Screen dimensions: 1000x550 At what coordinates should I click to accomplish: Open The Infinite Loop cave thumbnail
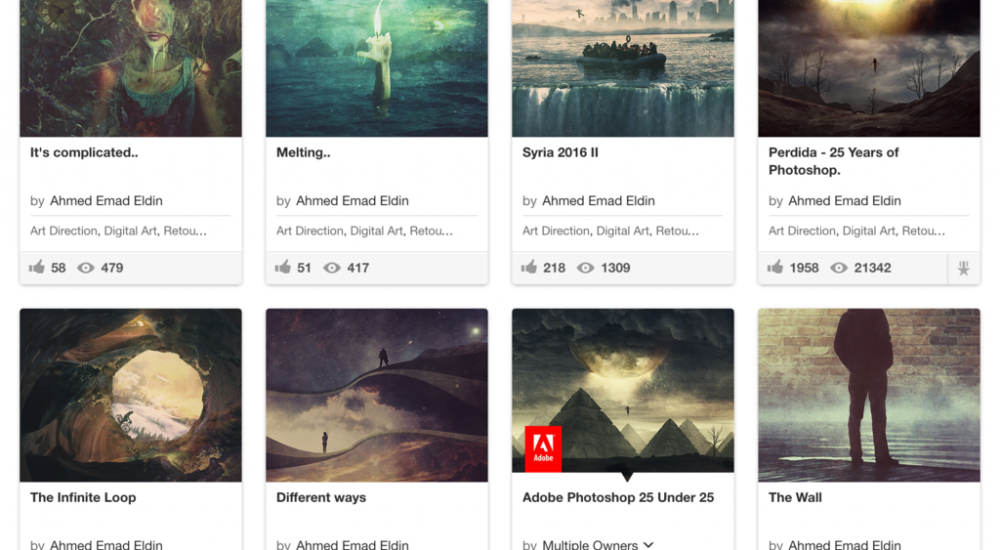131,395
